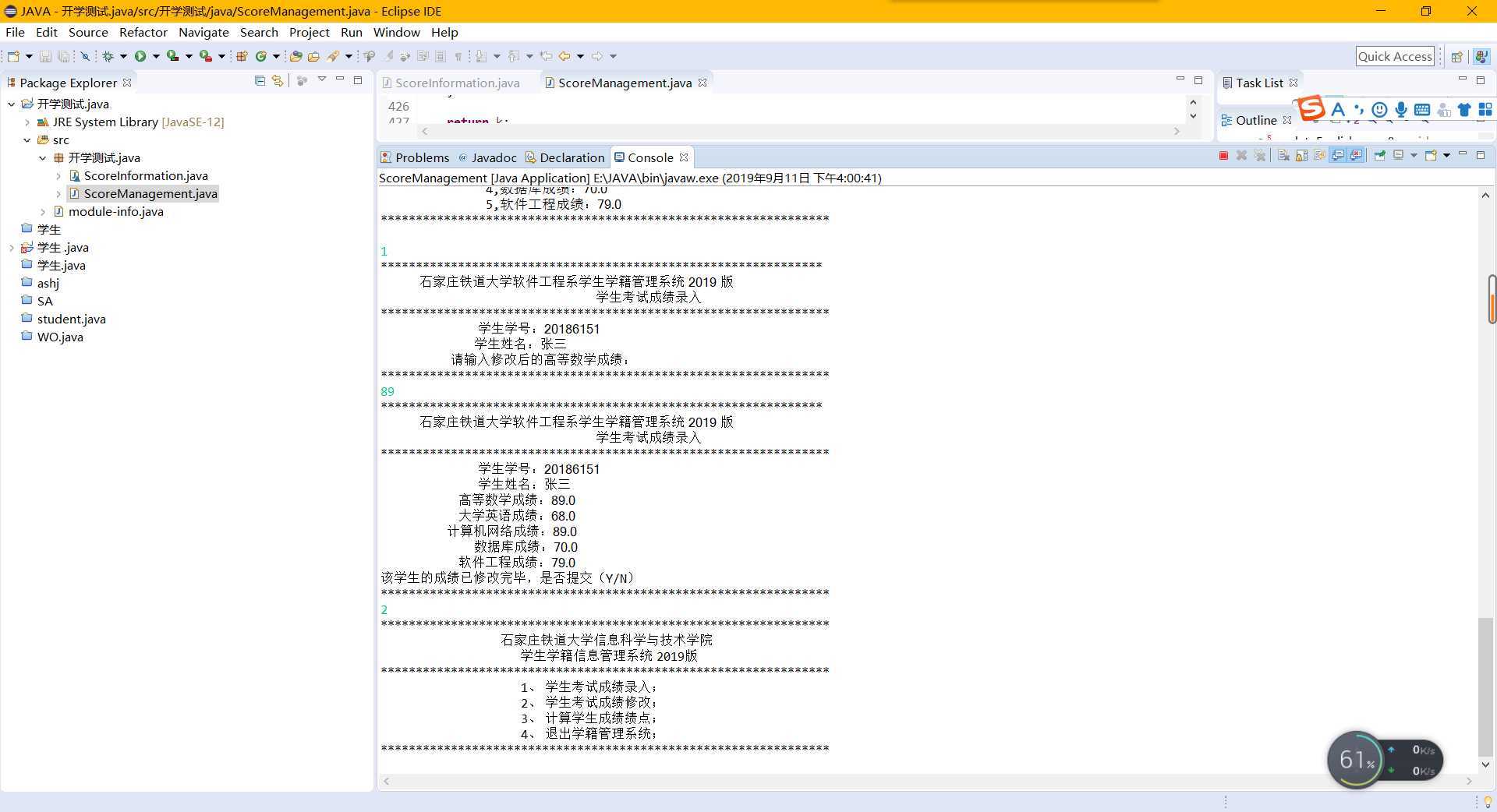Collapse the 开学测试.java project node
This screenshot has height=812, width=1497.
pos(11,104)
